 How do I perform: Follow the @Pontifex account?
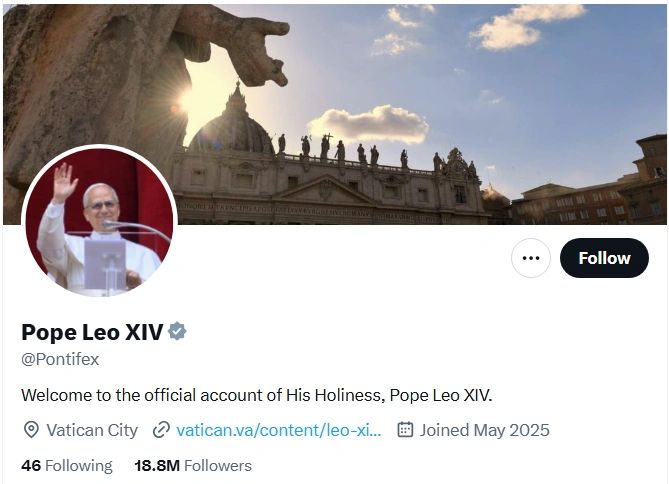[x=604, y=258]
